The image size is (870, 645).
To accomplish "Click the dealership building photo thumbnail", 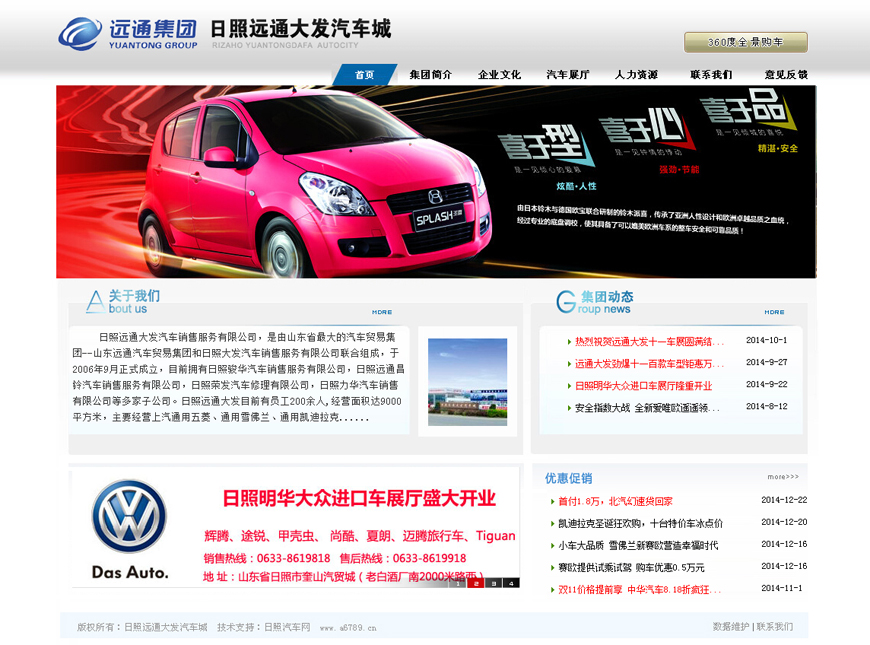I will pyautogui.click(x=467, y=382).
